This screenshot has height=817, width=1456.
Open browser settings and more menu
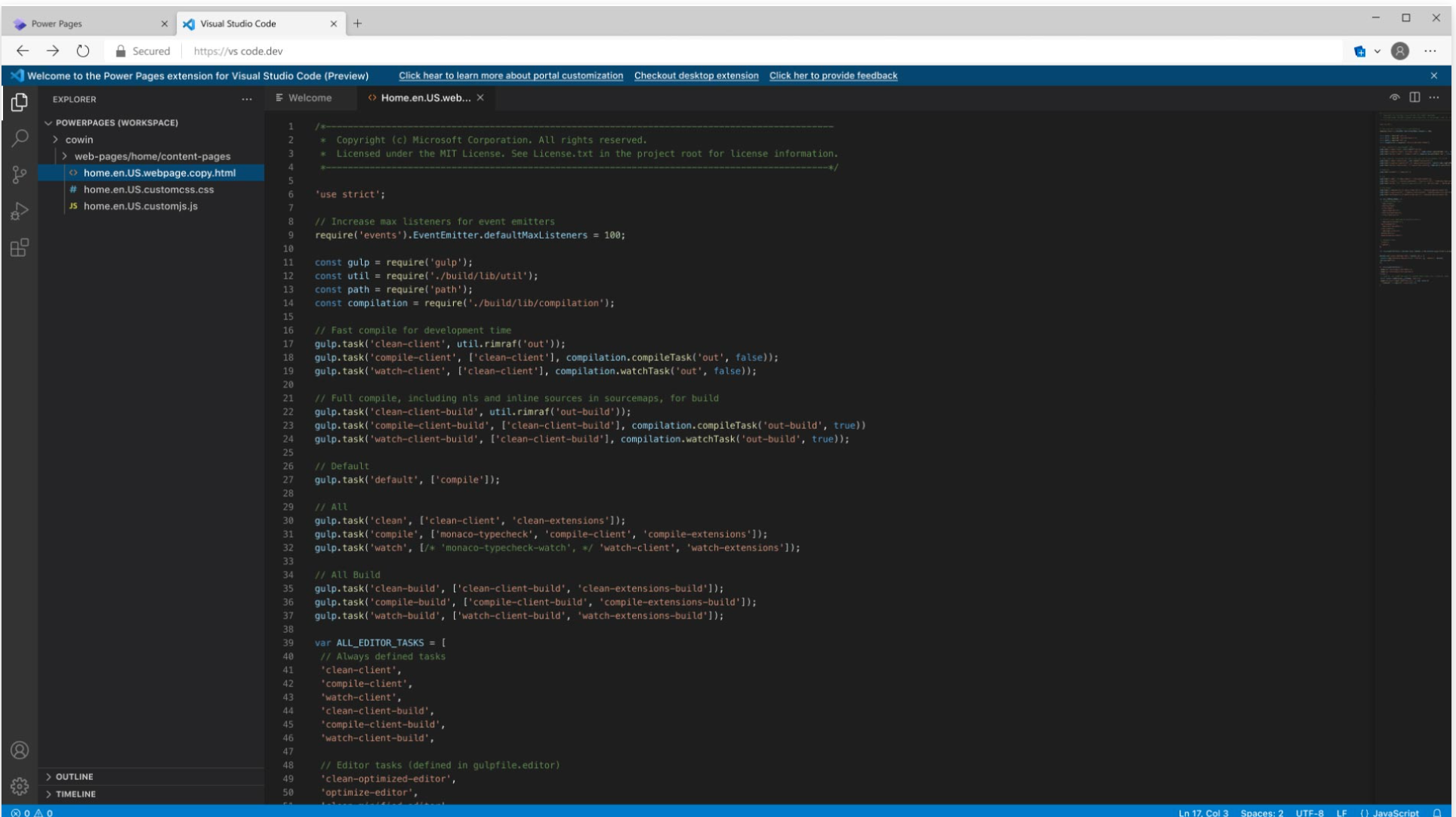pos(1430,51)
